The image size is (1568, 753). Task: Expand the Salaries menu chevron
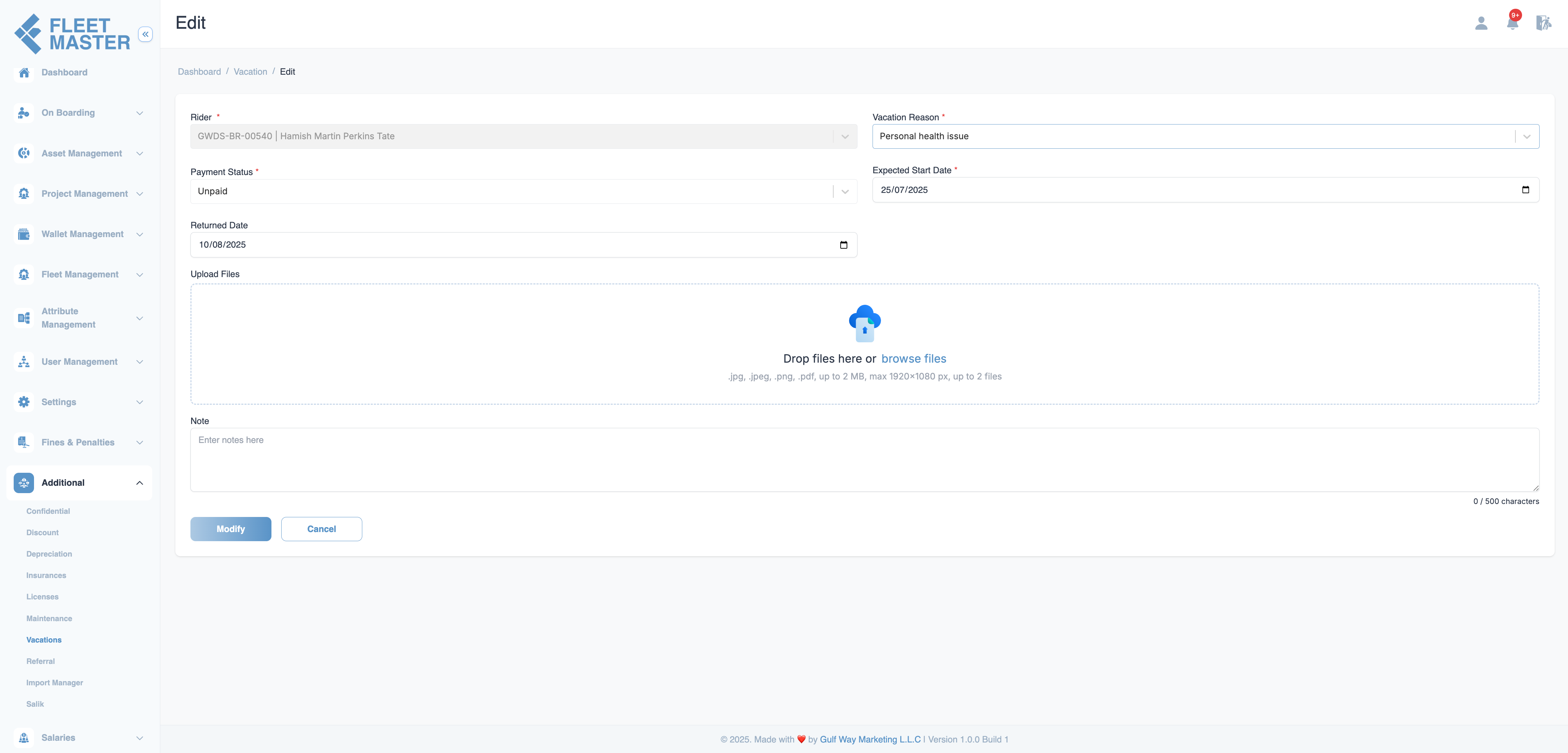(140, 738)
